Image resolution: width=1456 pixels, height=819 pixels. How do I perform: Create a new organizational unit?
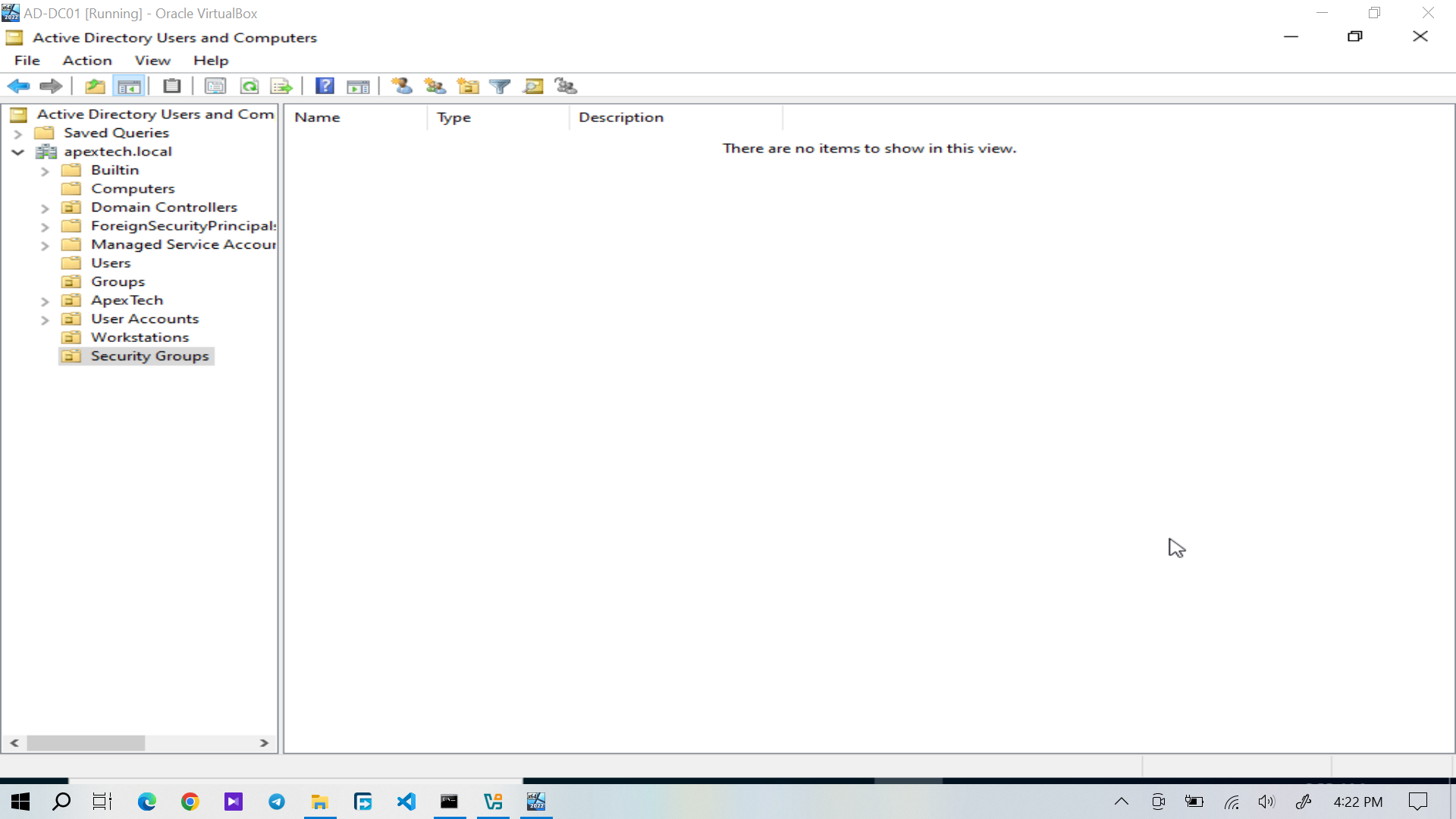pos(468,86)
